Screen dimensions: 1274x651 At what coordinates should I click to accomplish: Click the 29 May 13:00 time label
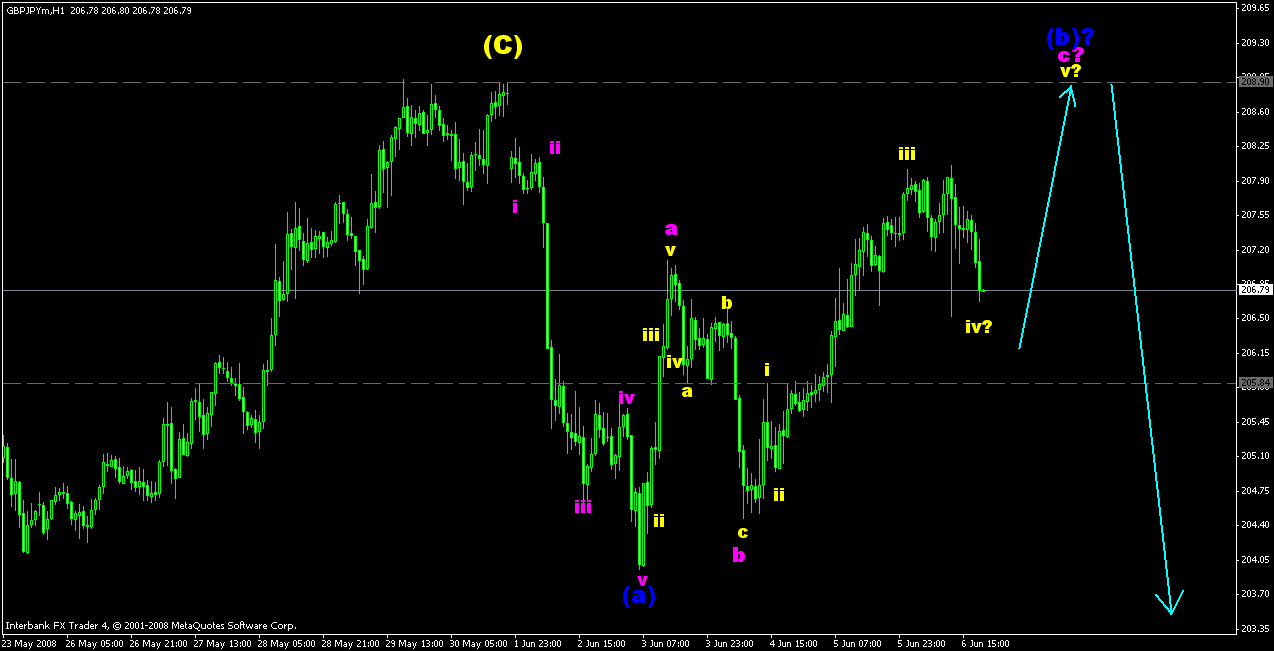tap(416, 643)
